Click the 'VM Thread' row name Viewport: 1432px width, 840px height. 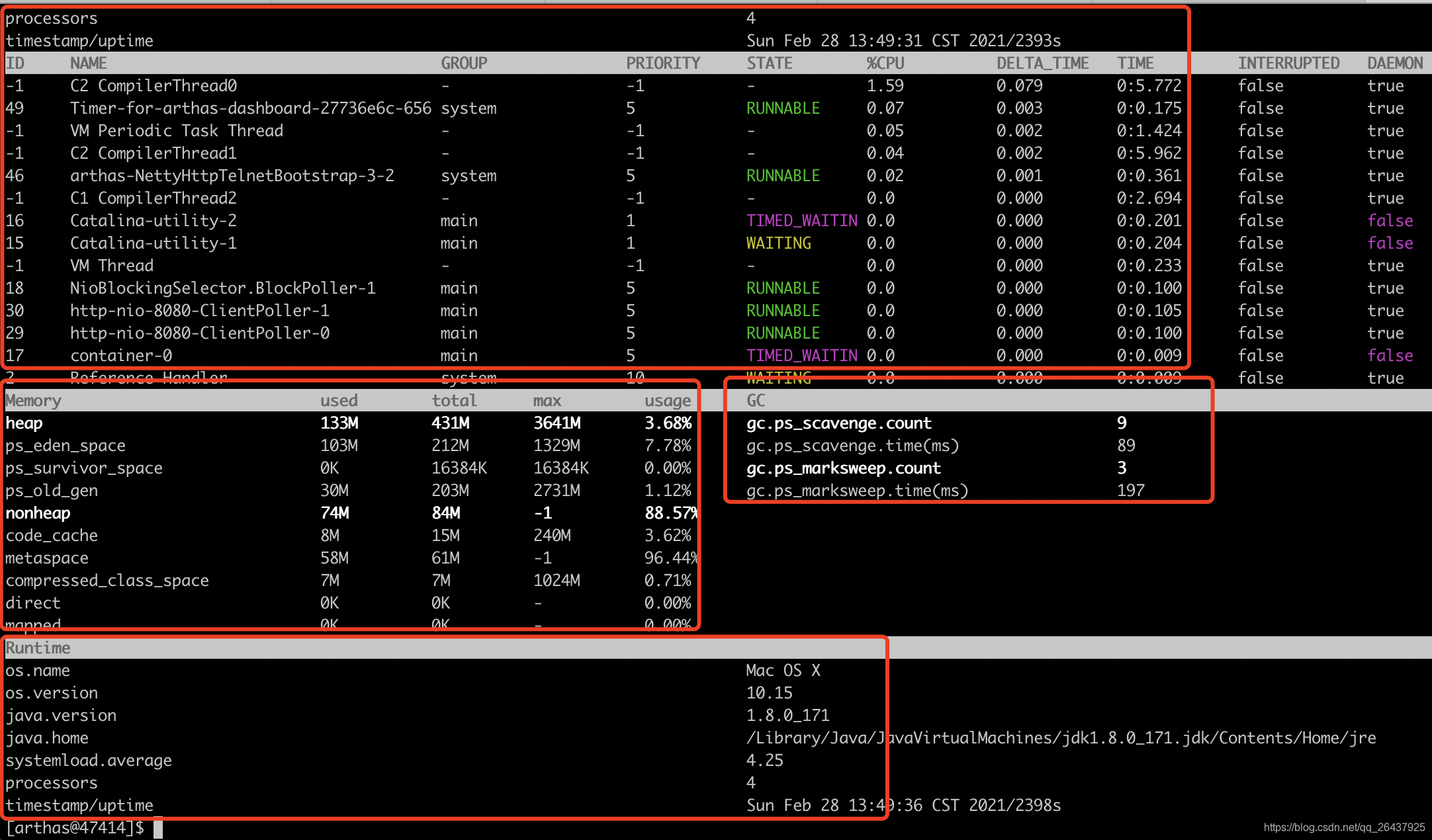tap(112, 266)
